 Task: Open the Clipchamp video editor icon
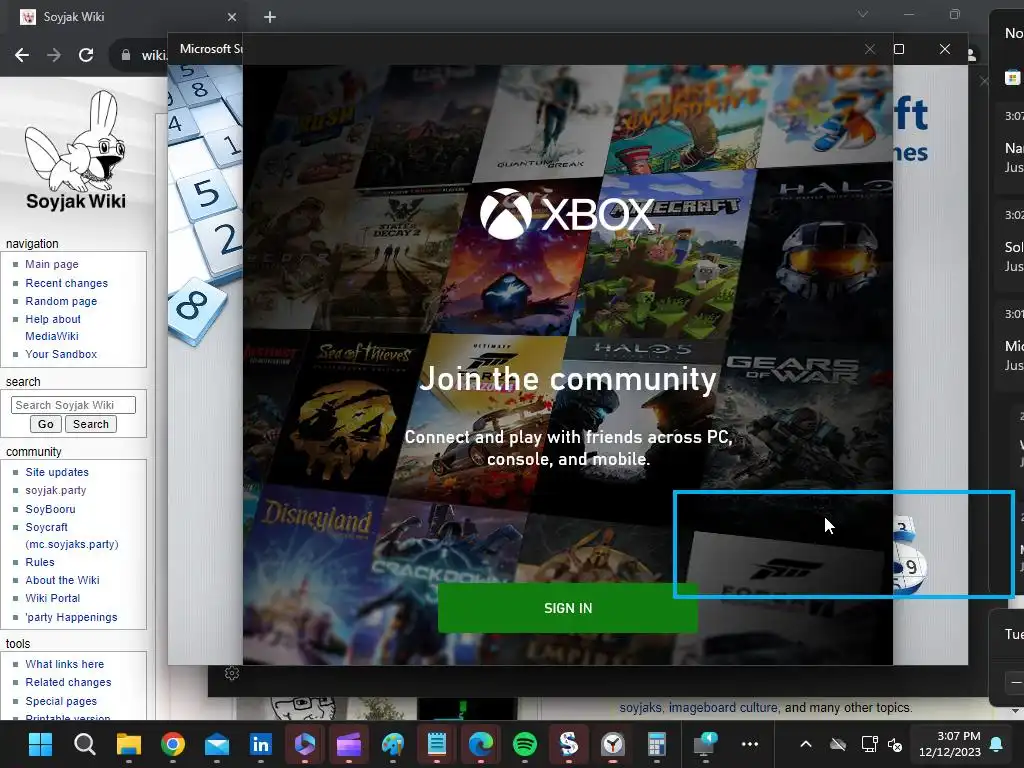[x=349, y=744]
